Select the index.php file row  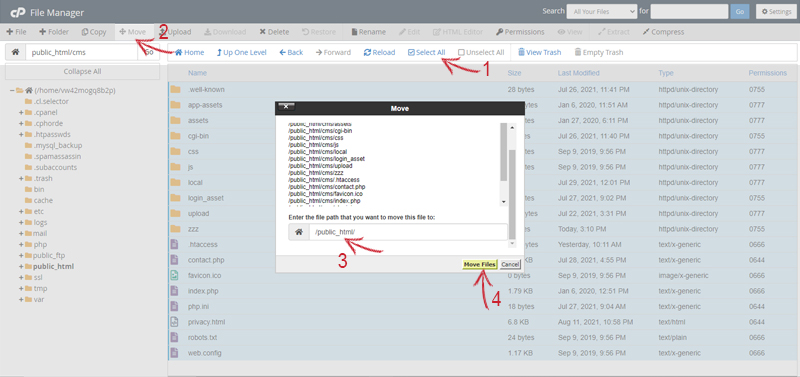click(x=482, y=291)
